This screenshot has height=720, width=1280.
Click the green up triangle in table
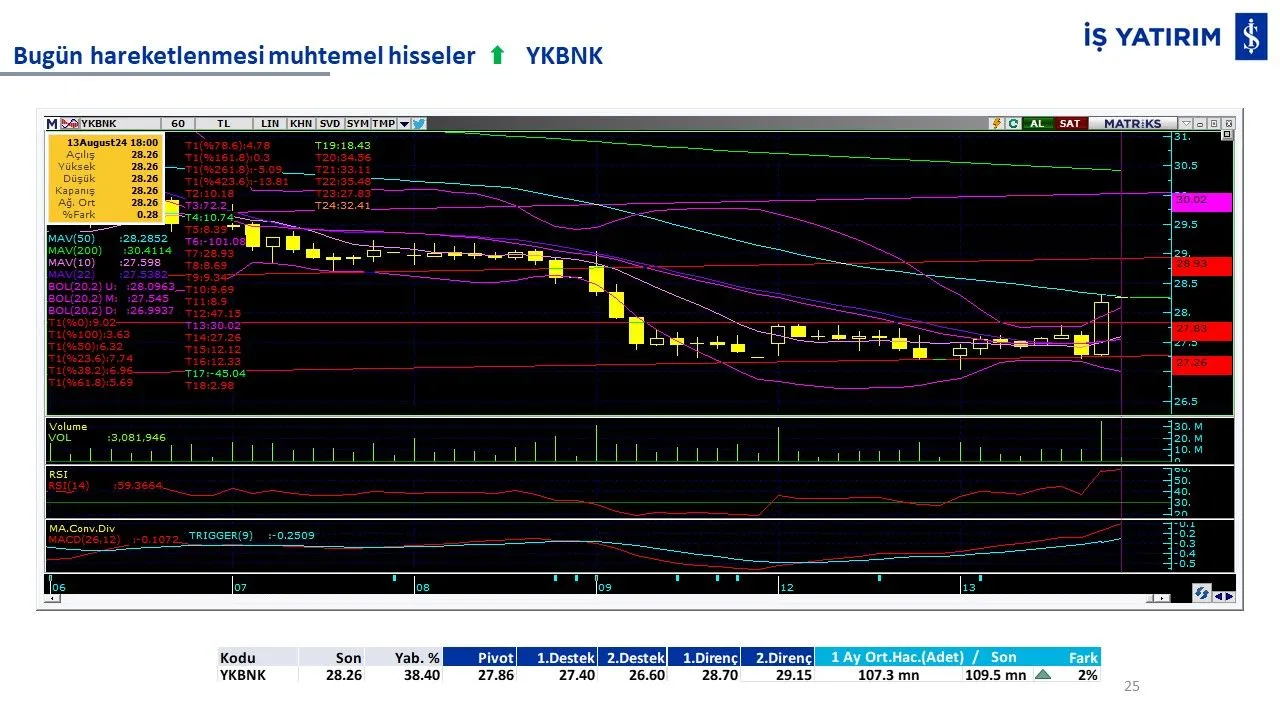tap(1043, 675)
